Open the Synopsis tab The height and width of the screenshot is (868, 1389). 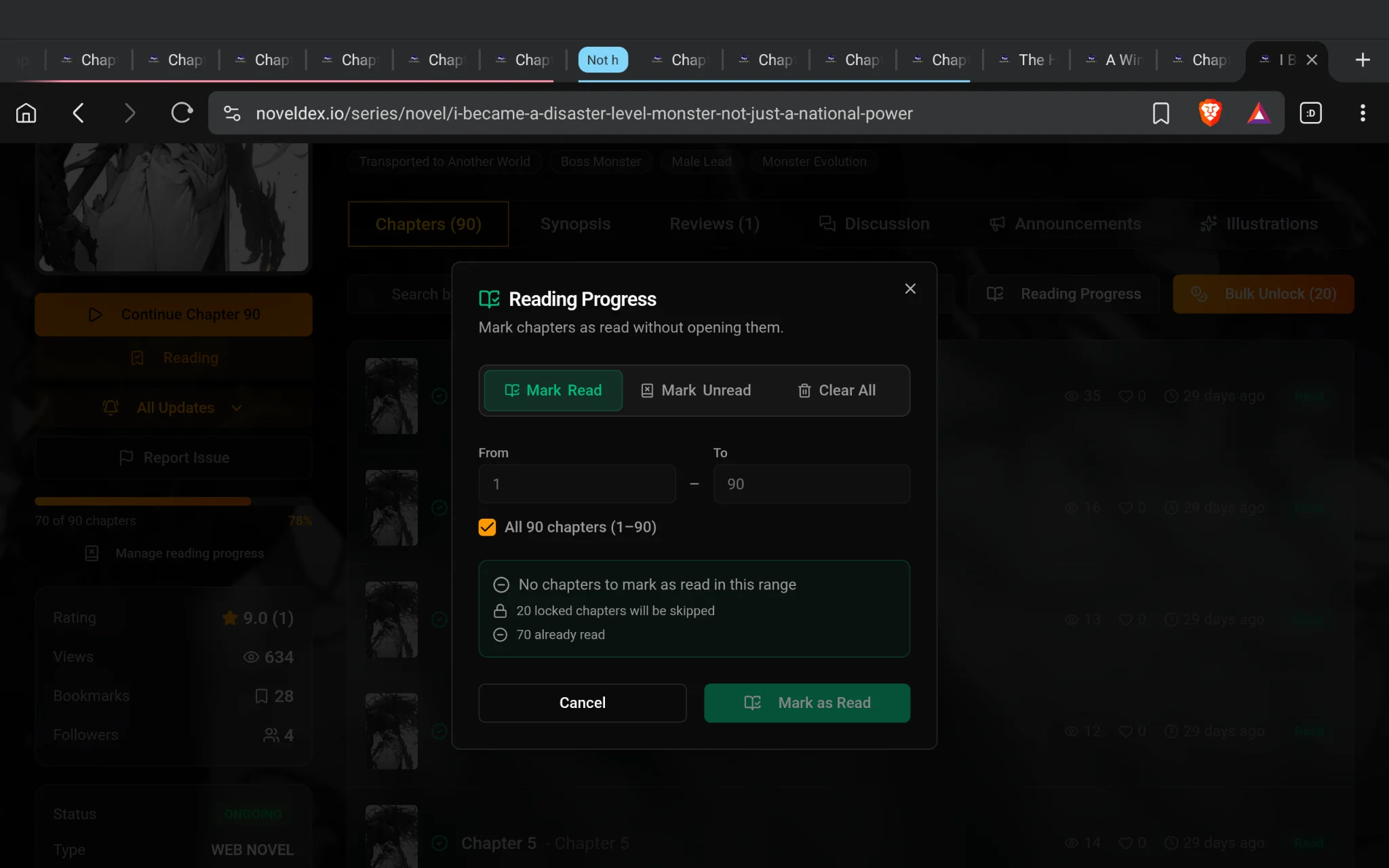coord(576,224)
